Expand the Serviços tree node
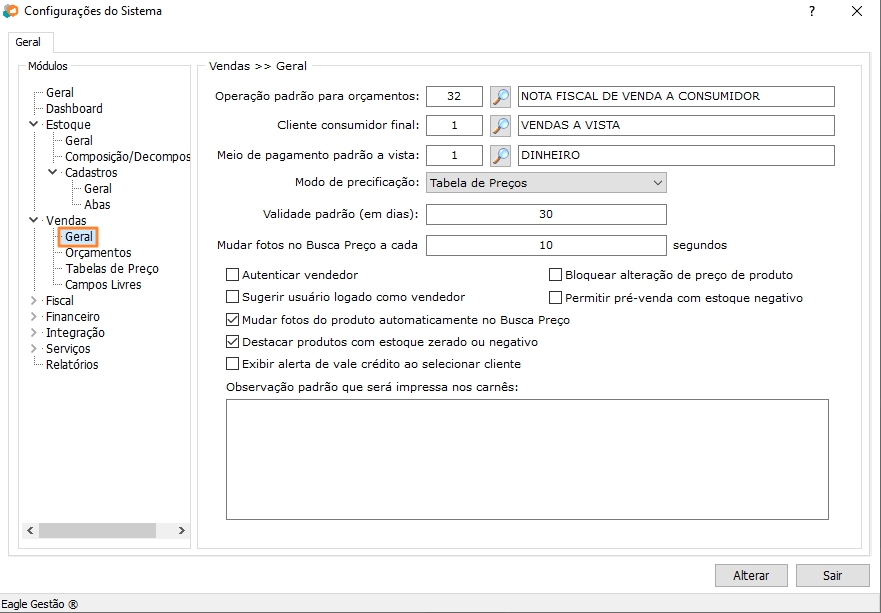The width and height of the screenshot is (881, 613). [34, 348]
